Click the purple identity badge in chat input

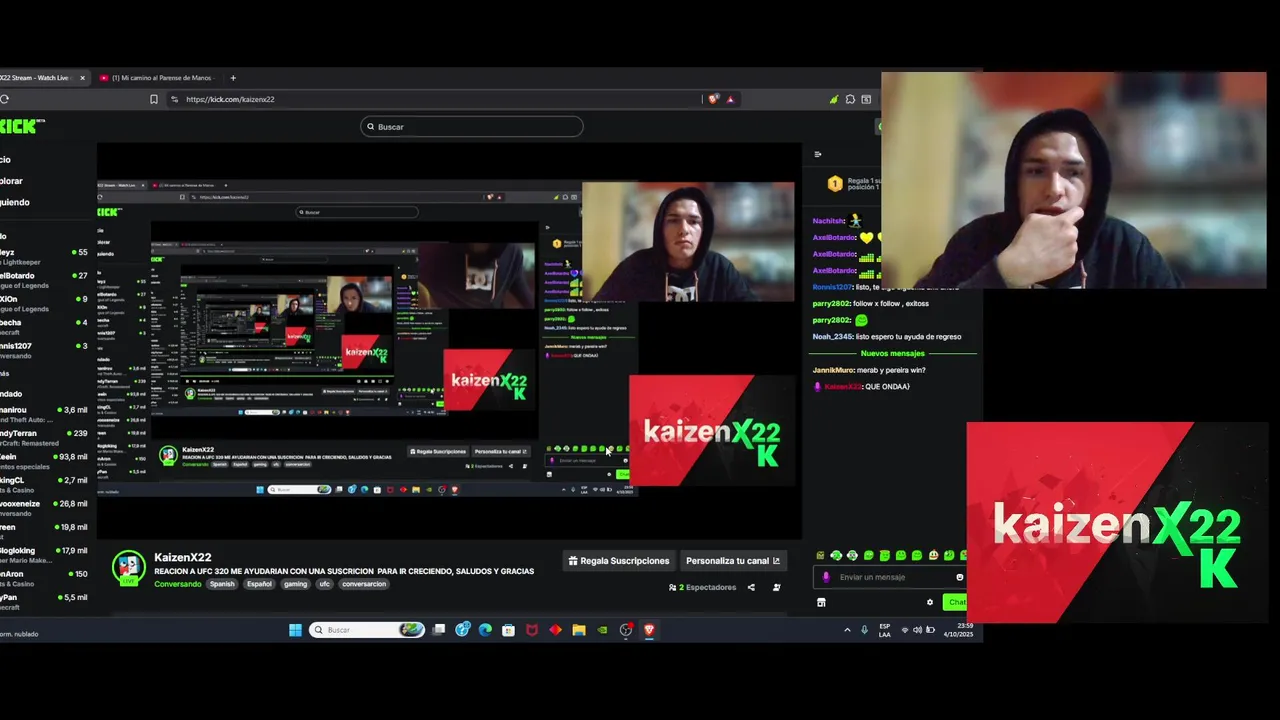pos(826,577)
